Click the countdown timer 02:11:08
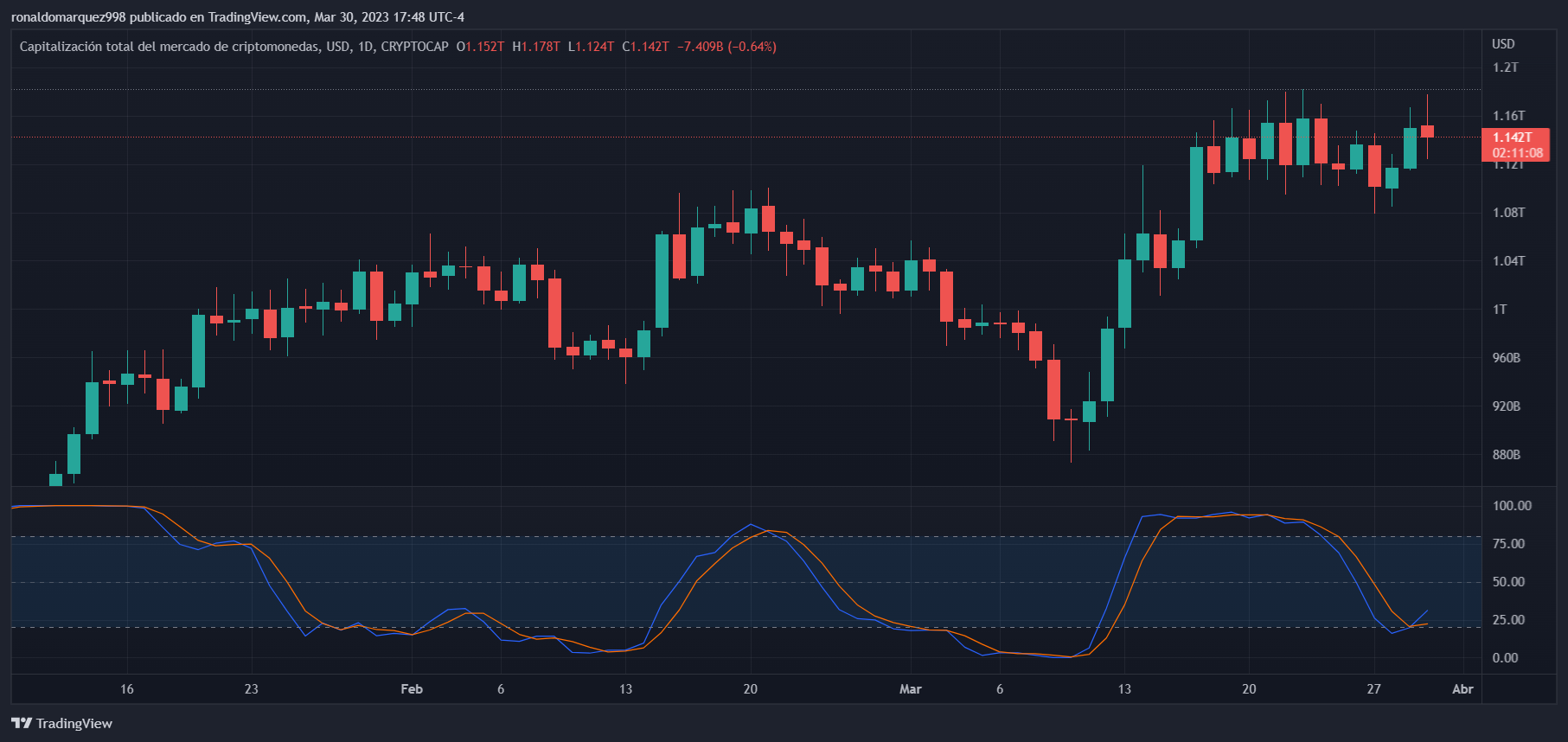1568x742 pixels. (x=1517, y=153)
